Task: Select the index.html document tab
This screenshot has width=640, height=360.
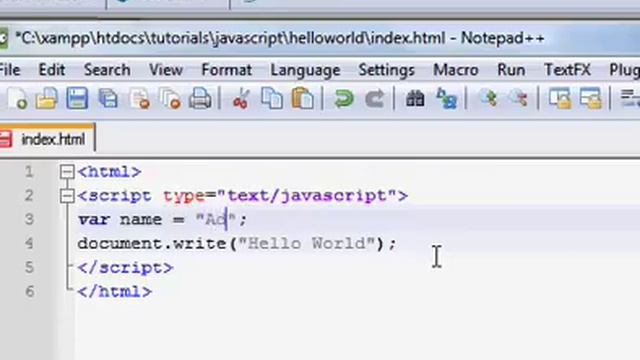Action: 47,140
